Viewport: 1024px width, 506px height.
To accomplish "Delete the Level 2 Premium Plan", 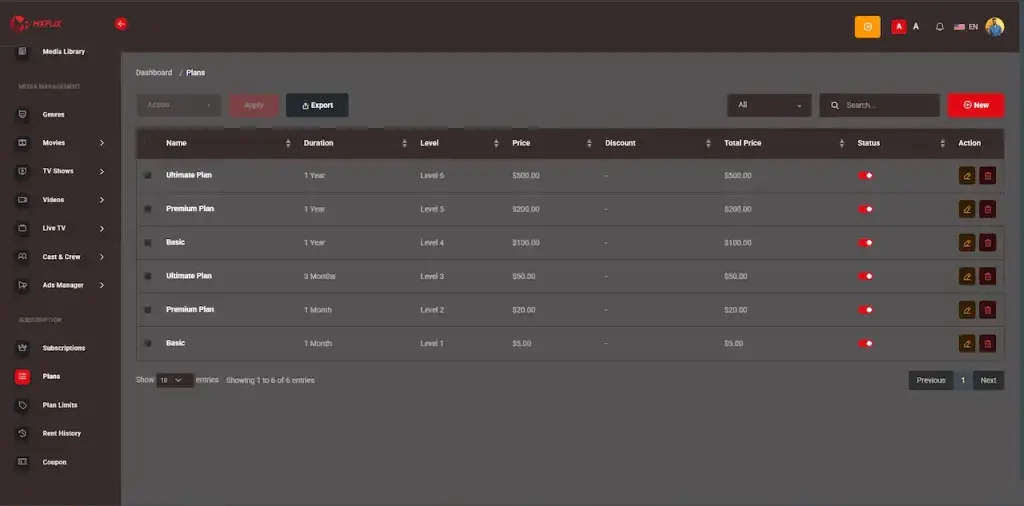I will [x=987, y=310].
